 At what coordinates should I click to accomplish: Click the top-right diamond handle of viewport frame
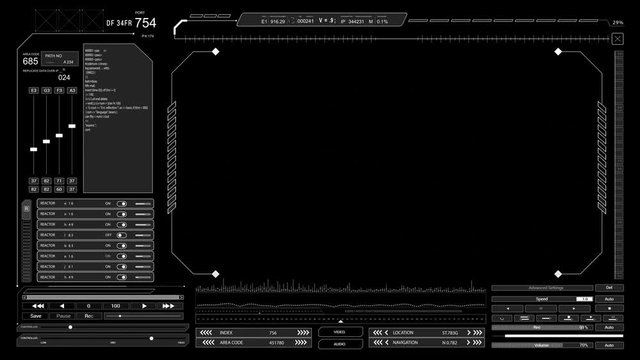point(558,51)
